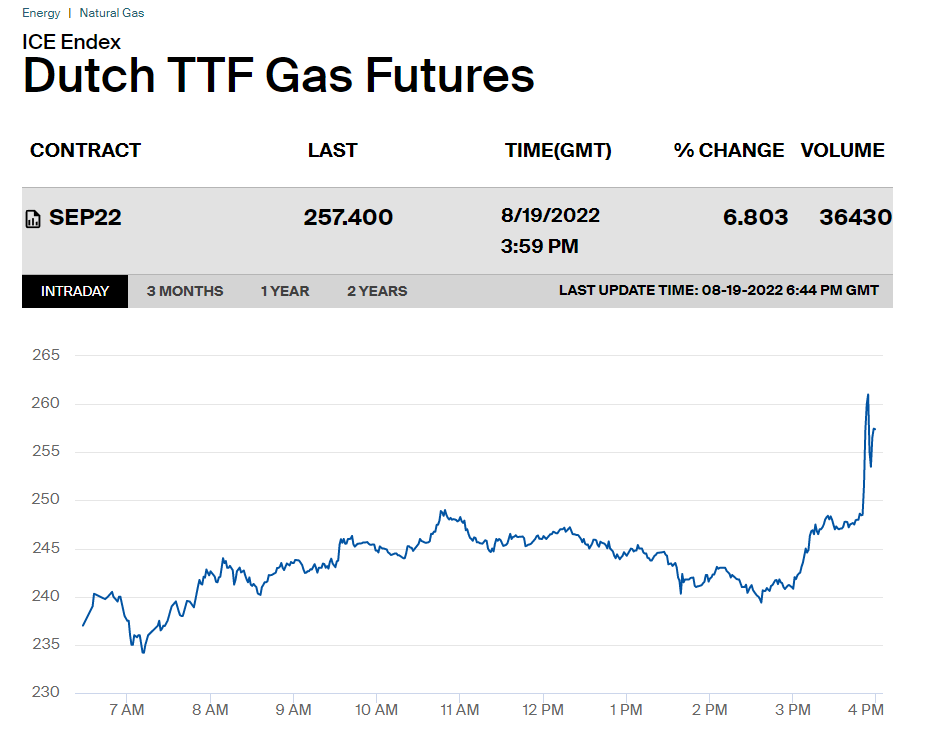The height and width of the screenshot is (730, 926).
Task: Click the 6.803 percent change value
Action: pos(755,217)
